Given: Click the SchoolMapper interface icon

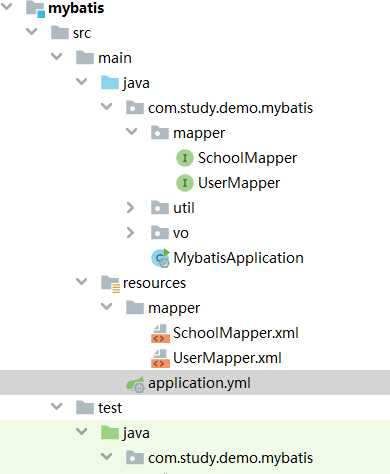Looking at the screenshot, I should pos(185,158).
